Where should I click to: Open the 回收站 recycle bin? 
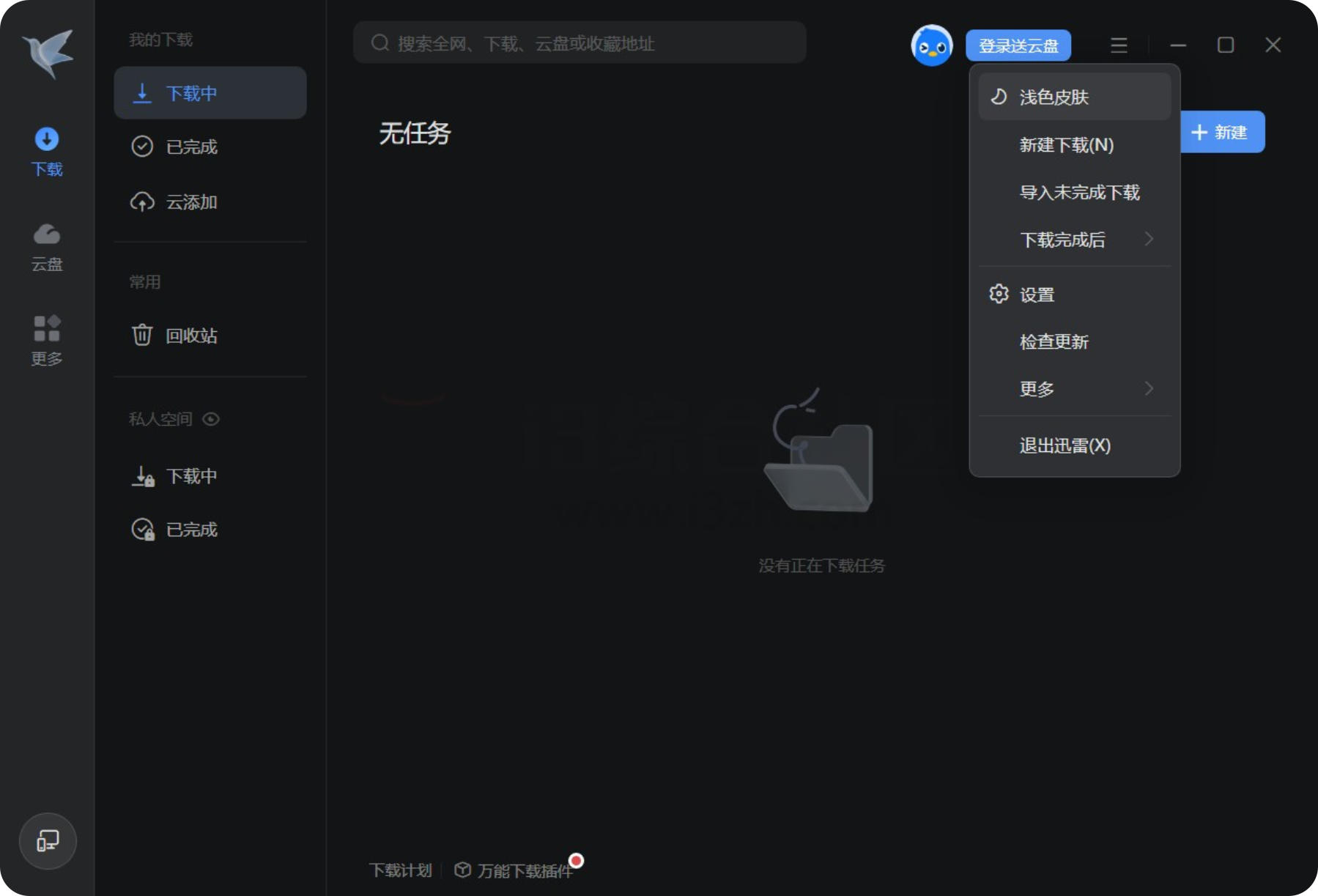[191, 335]
